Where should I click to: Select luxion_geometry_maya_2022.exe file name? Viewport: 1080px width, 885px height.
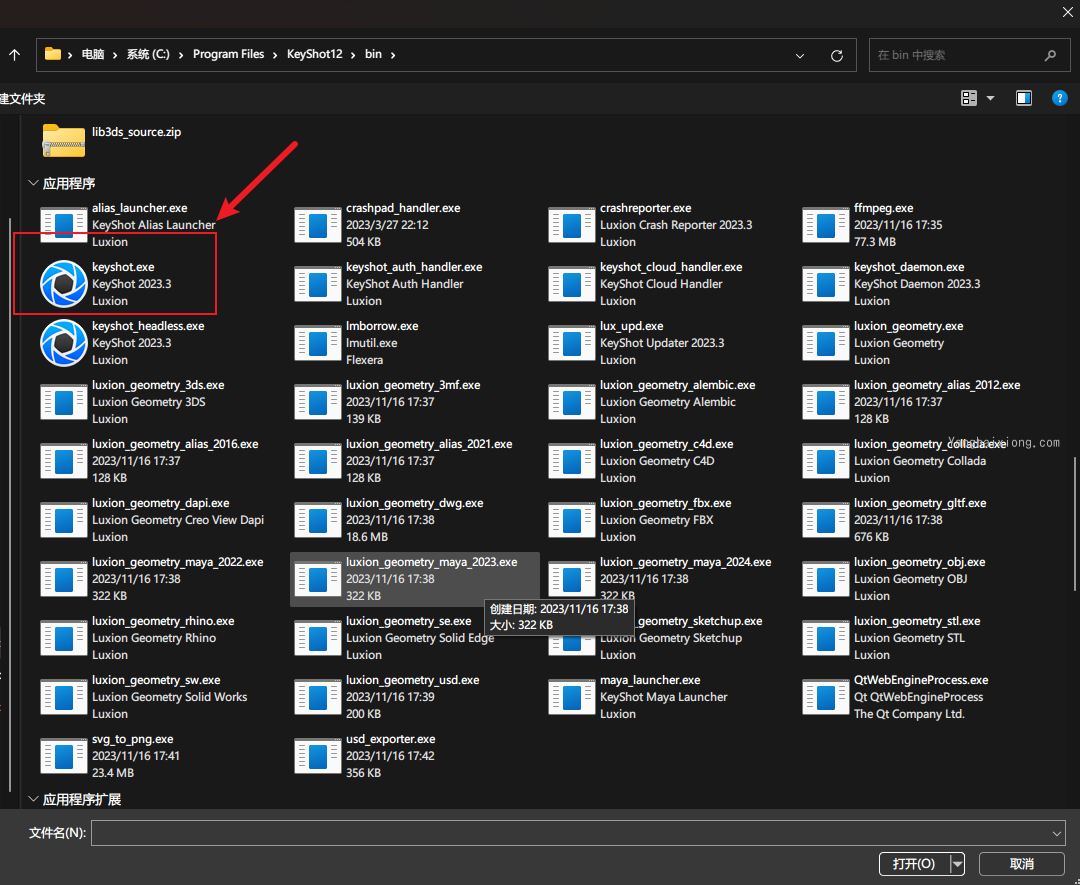178,562
